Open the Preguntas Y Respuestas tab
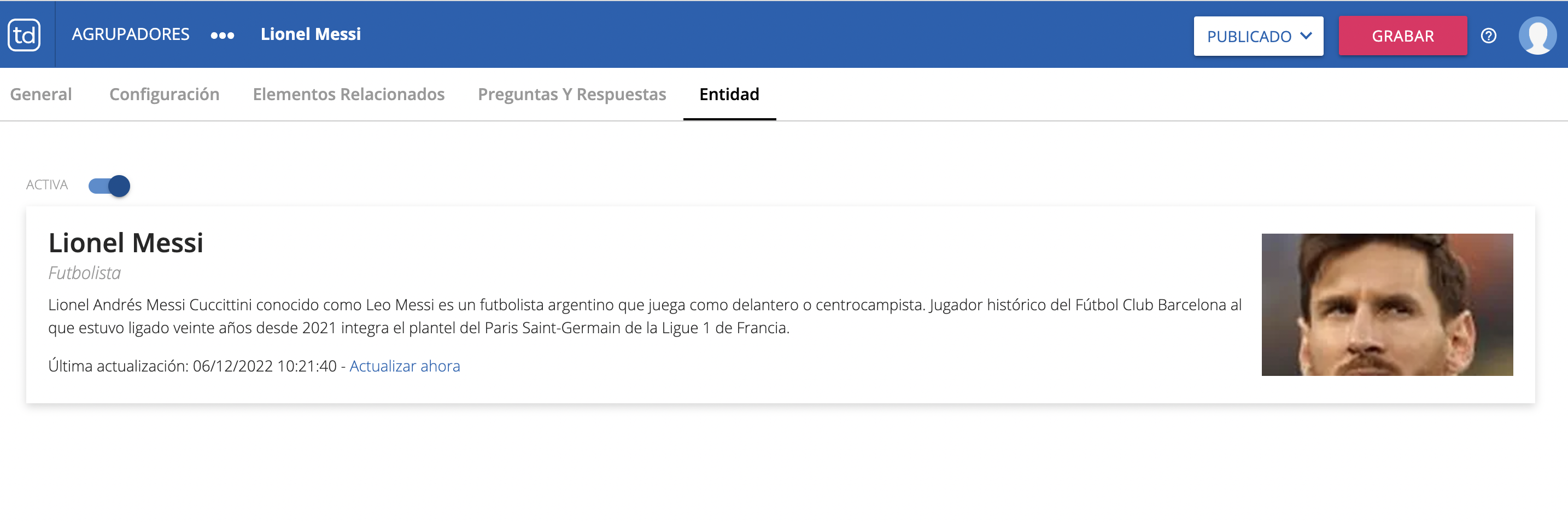Screen dimensions: 1568x522 click(x=571, y=95)
